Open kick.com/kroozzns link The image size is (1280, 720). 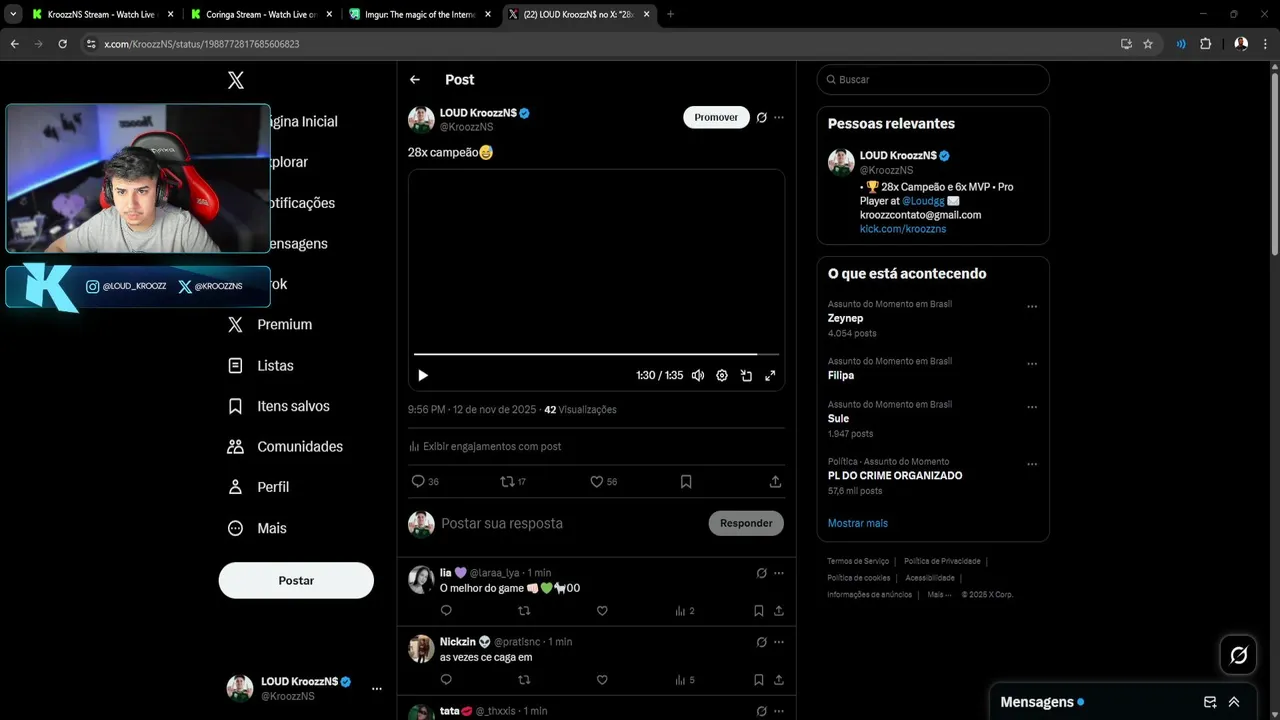903,229
